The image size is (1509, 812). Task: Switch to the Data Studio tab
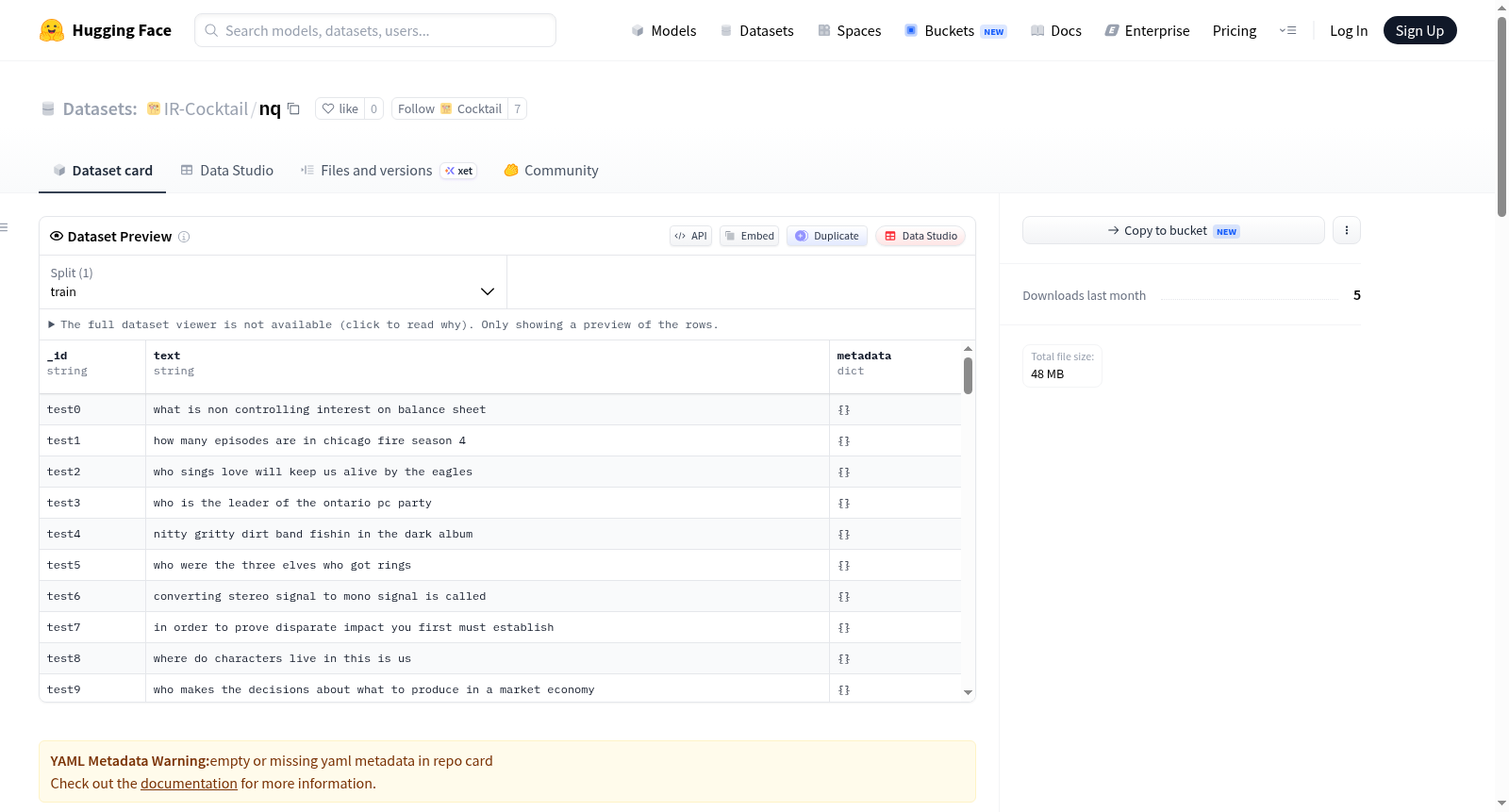(227, 171)
